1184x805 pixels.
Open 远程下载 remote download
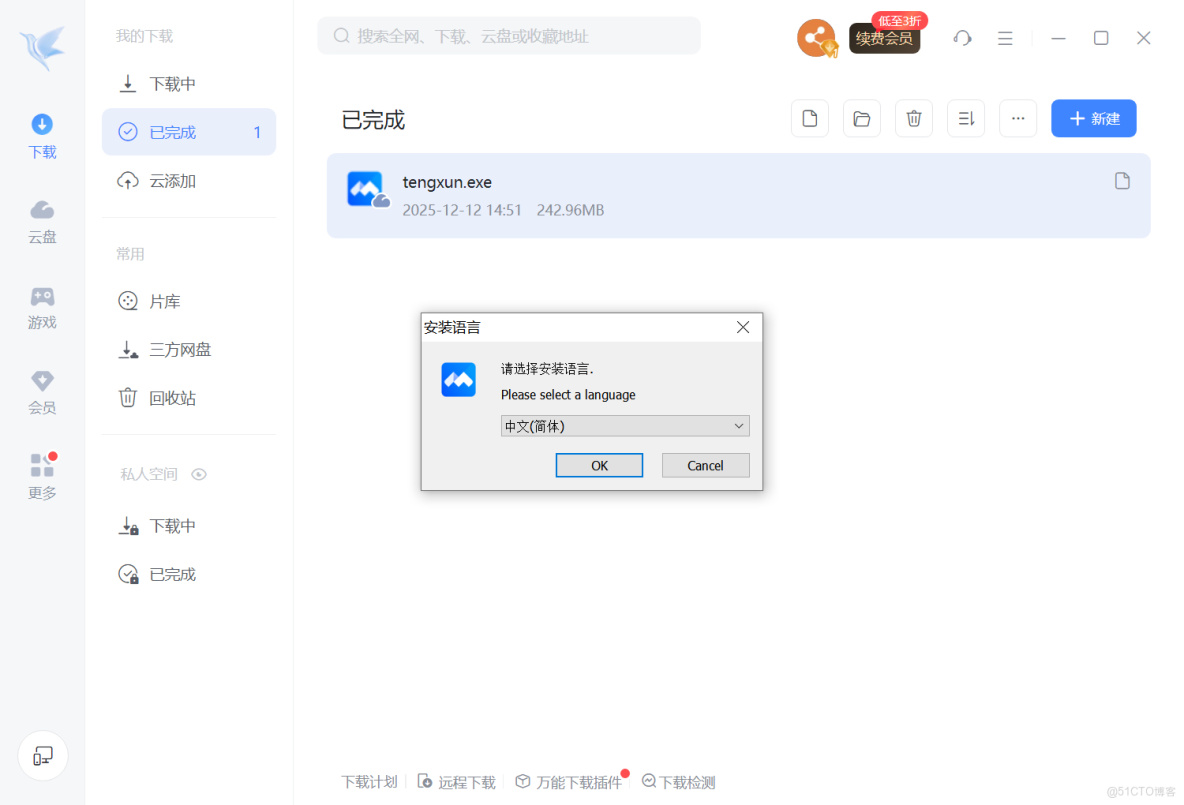point(456,781)
